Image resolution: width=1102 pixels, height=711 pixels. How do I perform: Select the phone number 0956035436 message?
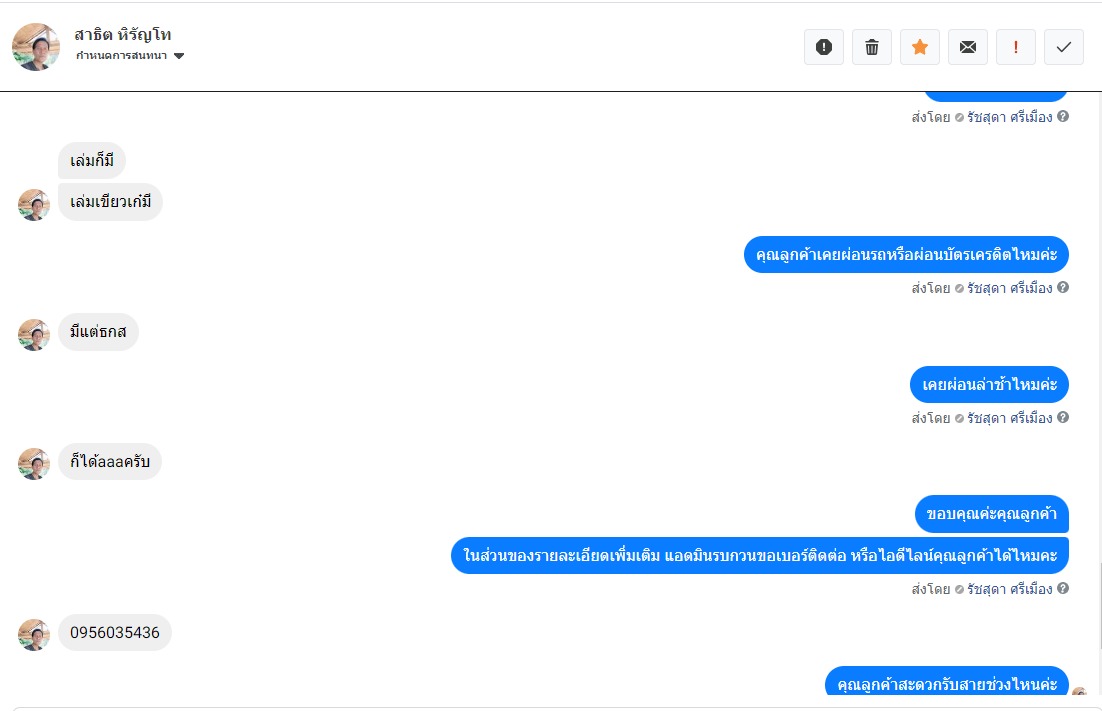click(115, 632)
